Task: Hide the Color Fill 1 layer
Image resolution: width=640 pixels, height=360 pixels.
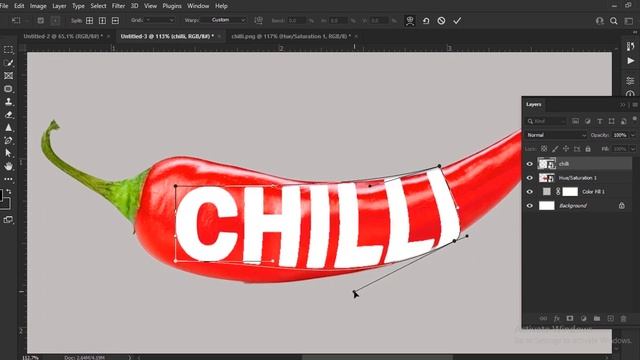Action: pos(529,192)
